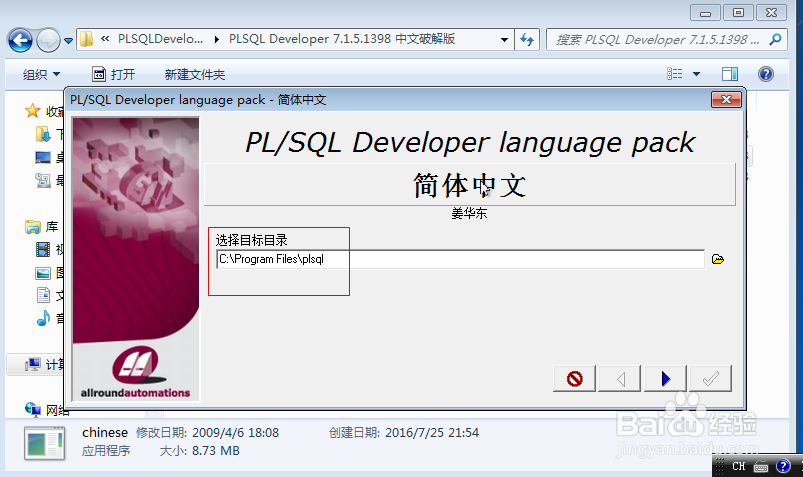Image resolution: width=803 pixels, height=477 pixels.
Task: Click the search magnifier icon
Action: click(775, 39)
